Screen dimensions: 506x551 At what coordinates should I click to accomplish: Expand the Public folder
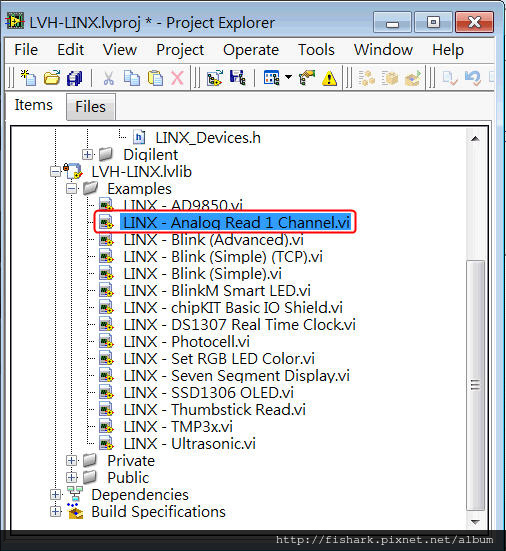71,478
